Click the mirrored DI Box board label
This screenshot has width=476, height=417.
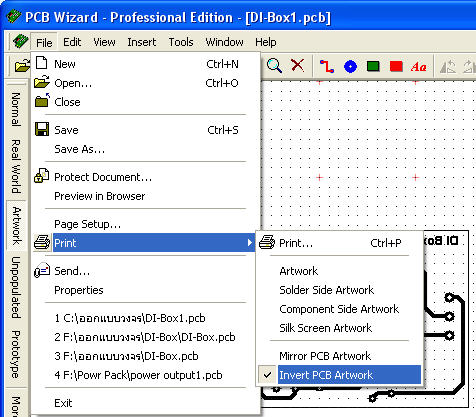[x=441, y=241]
